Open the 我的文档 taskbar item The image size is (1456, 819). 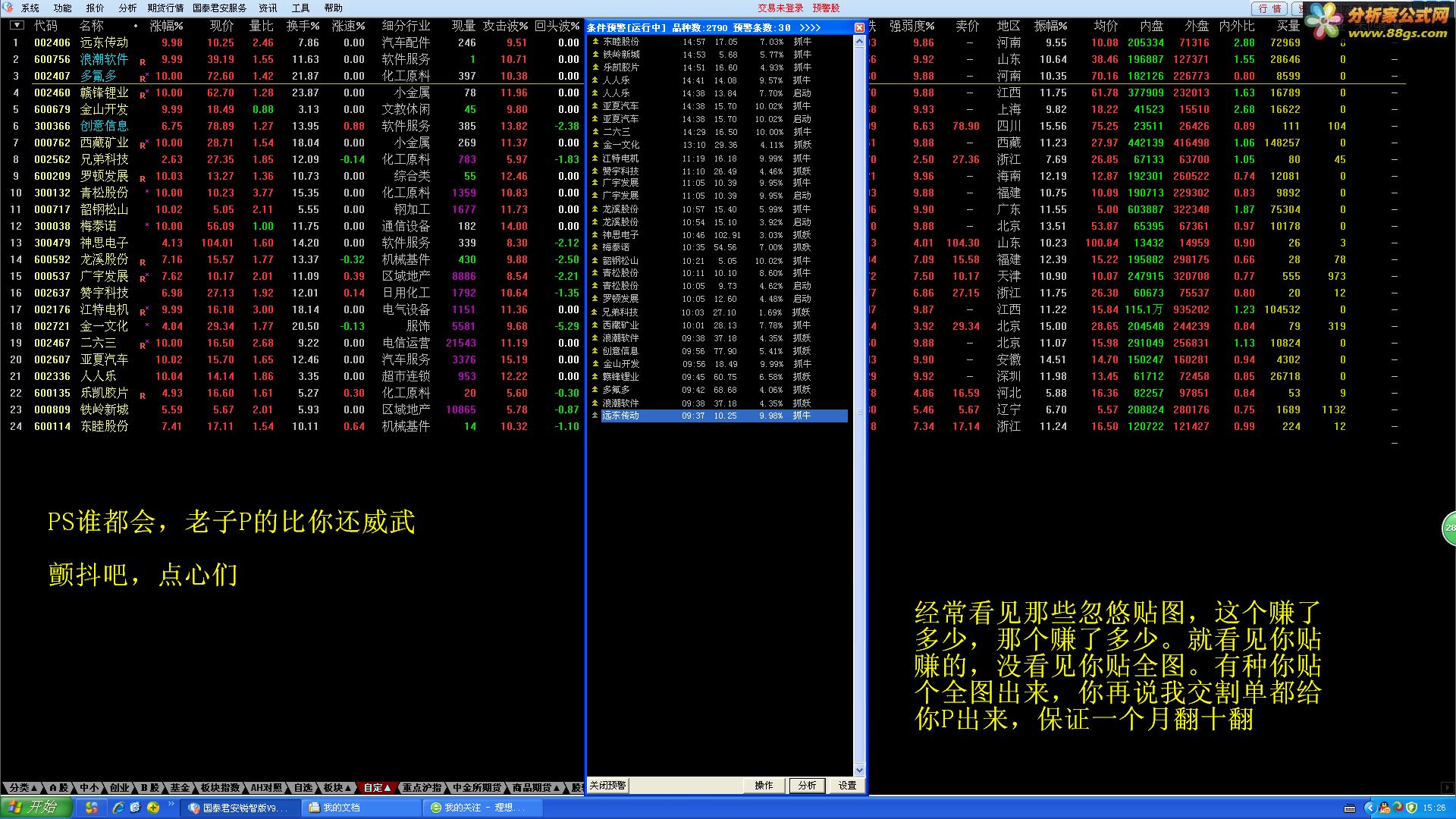click(x=362, y=808)
